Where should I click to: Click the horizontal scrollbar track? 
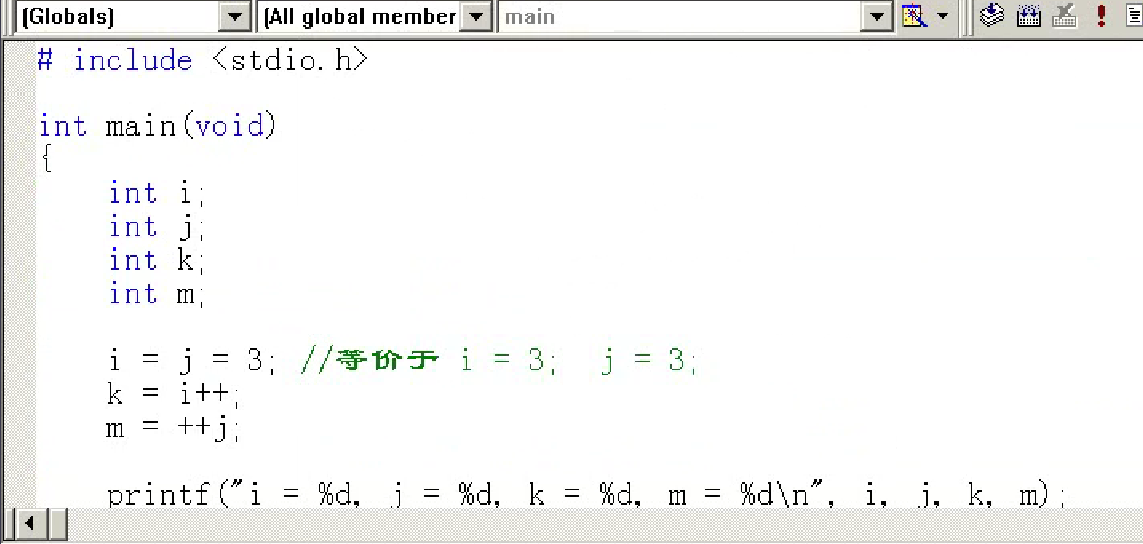(x=605, y=523)
